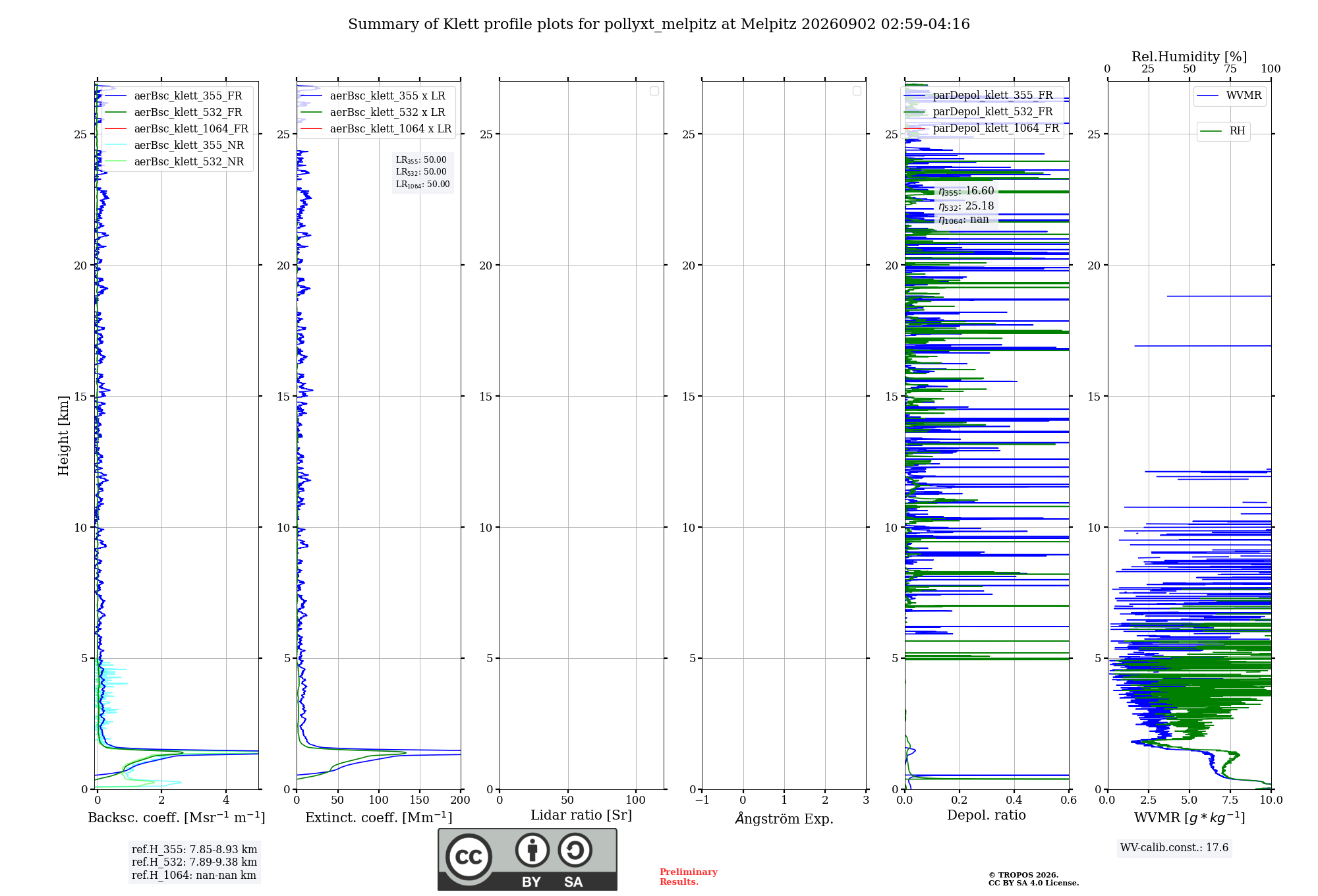Click the legend label 'aerBsc_klett_355 x LR'
This screenshot has width=1318, height=896.
click(x=387, y=96)
